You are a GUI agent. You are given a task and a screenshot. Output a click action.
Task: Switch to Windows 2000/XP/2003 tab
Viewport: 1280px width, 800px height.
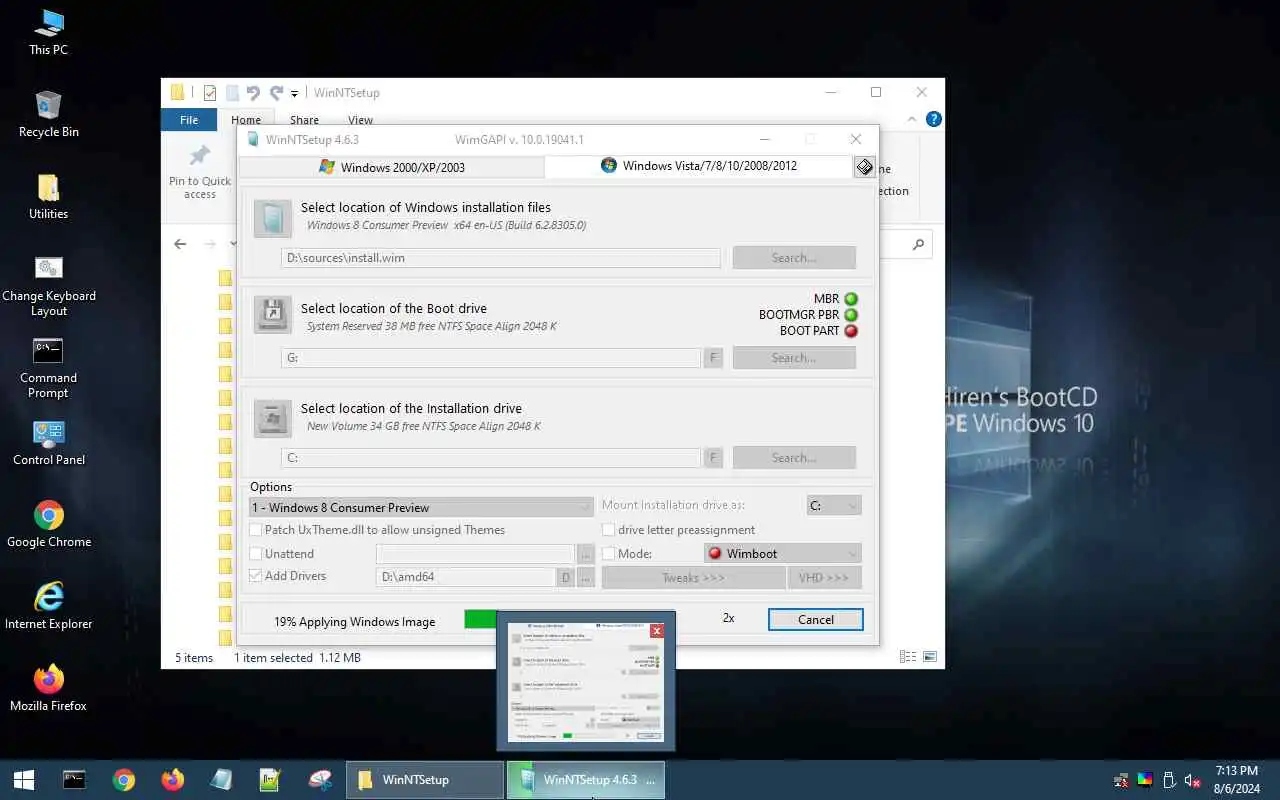coord(391,167)
